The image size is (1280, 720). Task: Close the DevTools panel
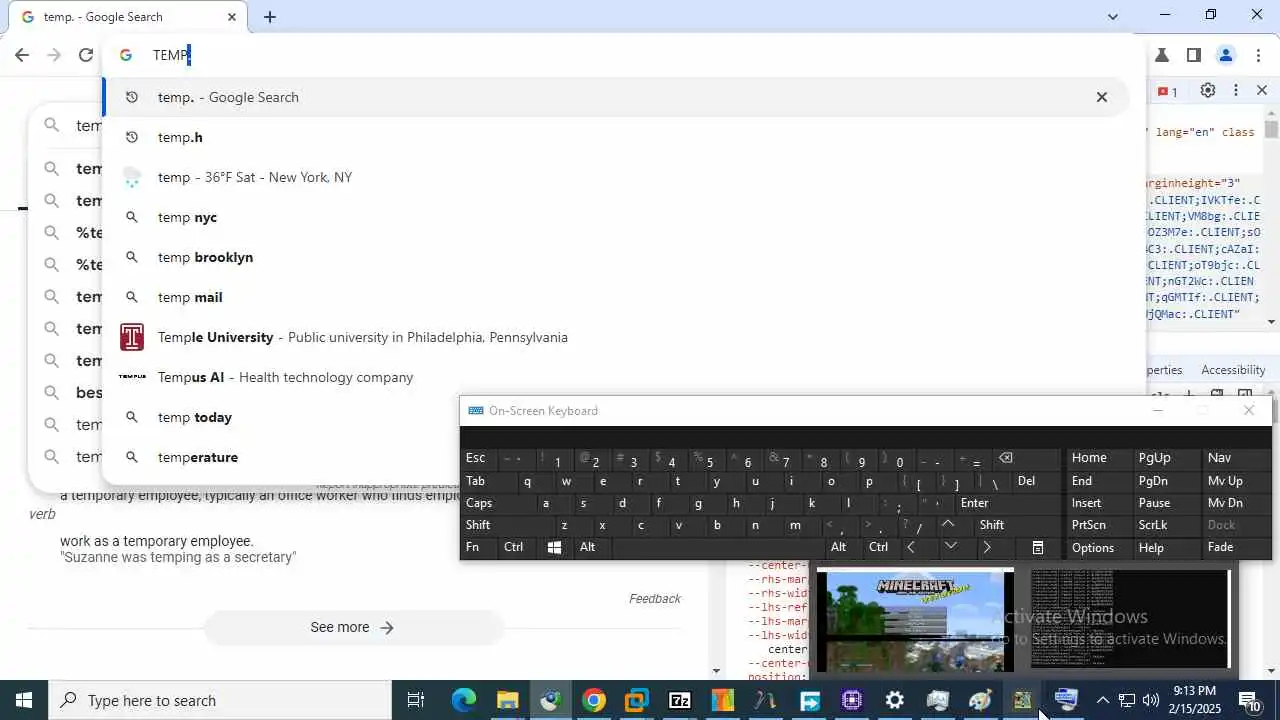click(x=1262, y=90)
